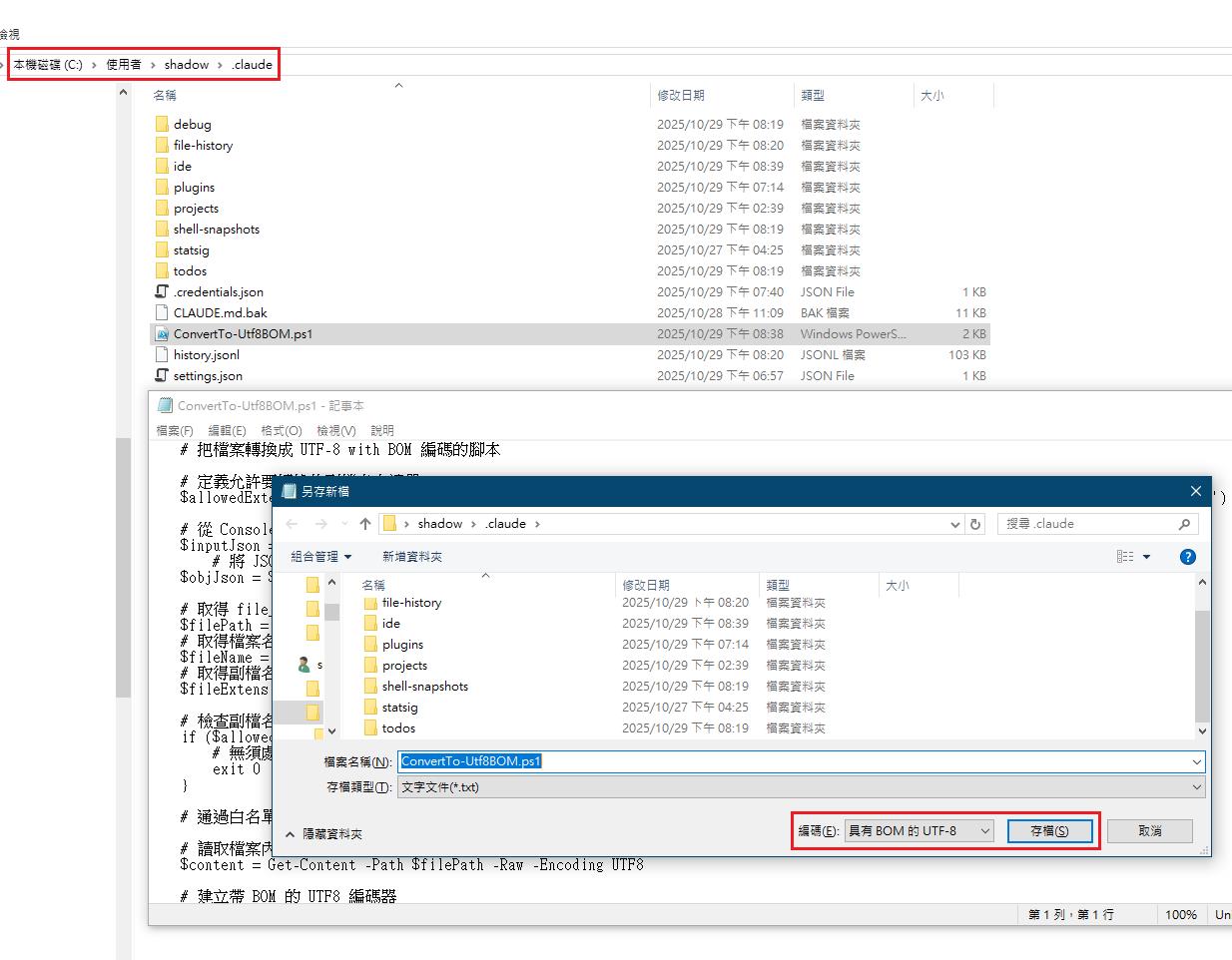Open the 組合管理 organize dropdown
1232x960 pixels.
(x=320, y=557)
